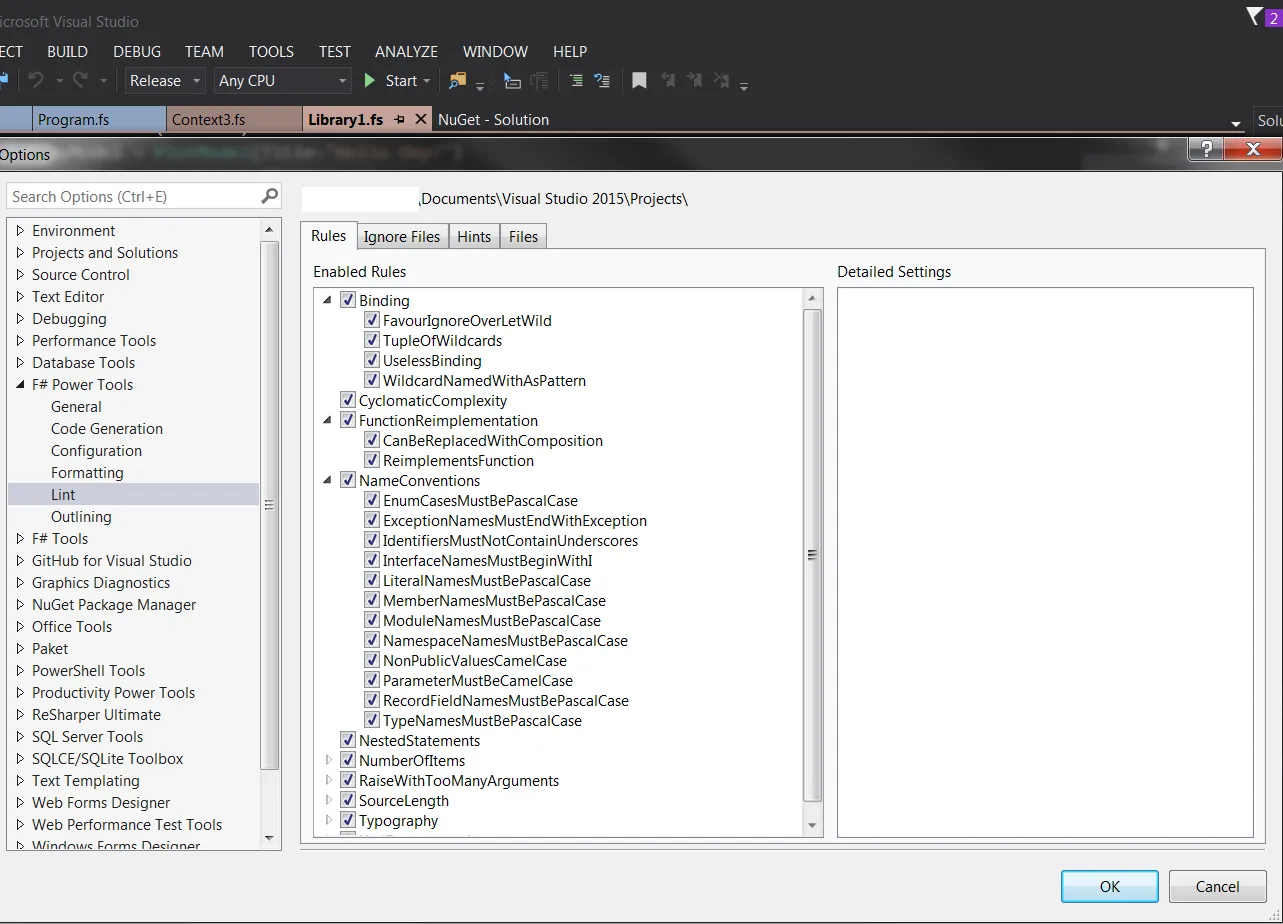Click the undo arrow in toolbar

(36, 81)
